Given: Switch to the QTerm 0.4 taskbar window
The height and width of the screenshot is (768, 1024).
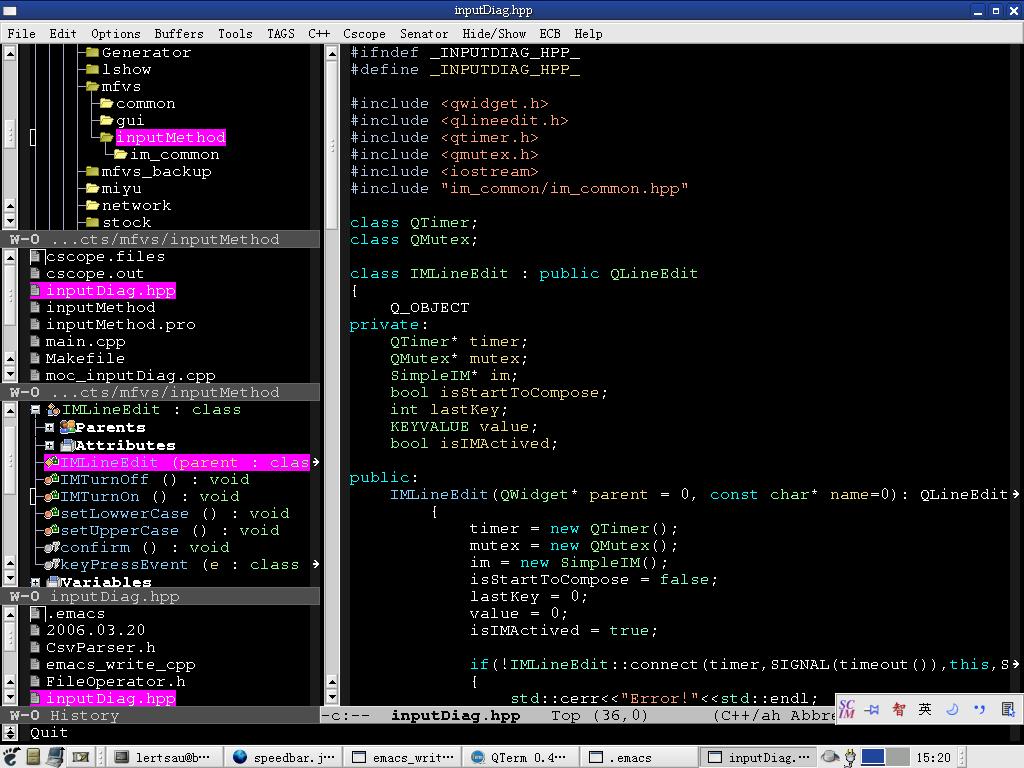Looking at the screenshot, I should point(521,758).
